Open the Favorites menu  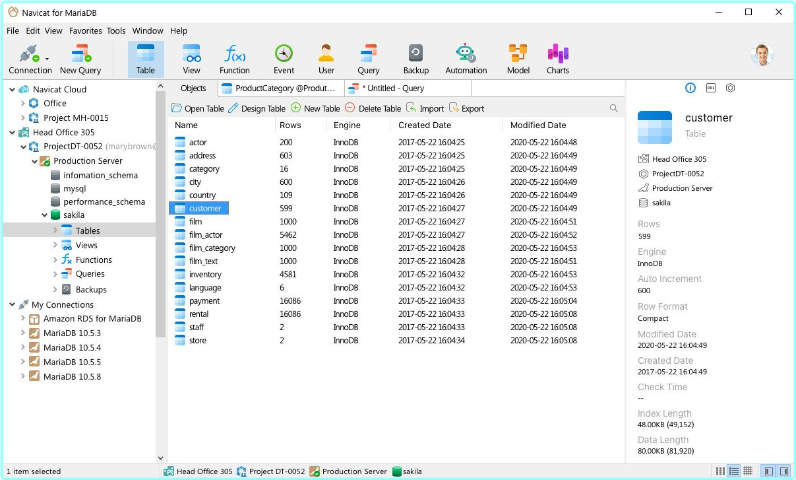coord(85,31)
